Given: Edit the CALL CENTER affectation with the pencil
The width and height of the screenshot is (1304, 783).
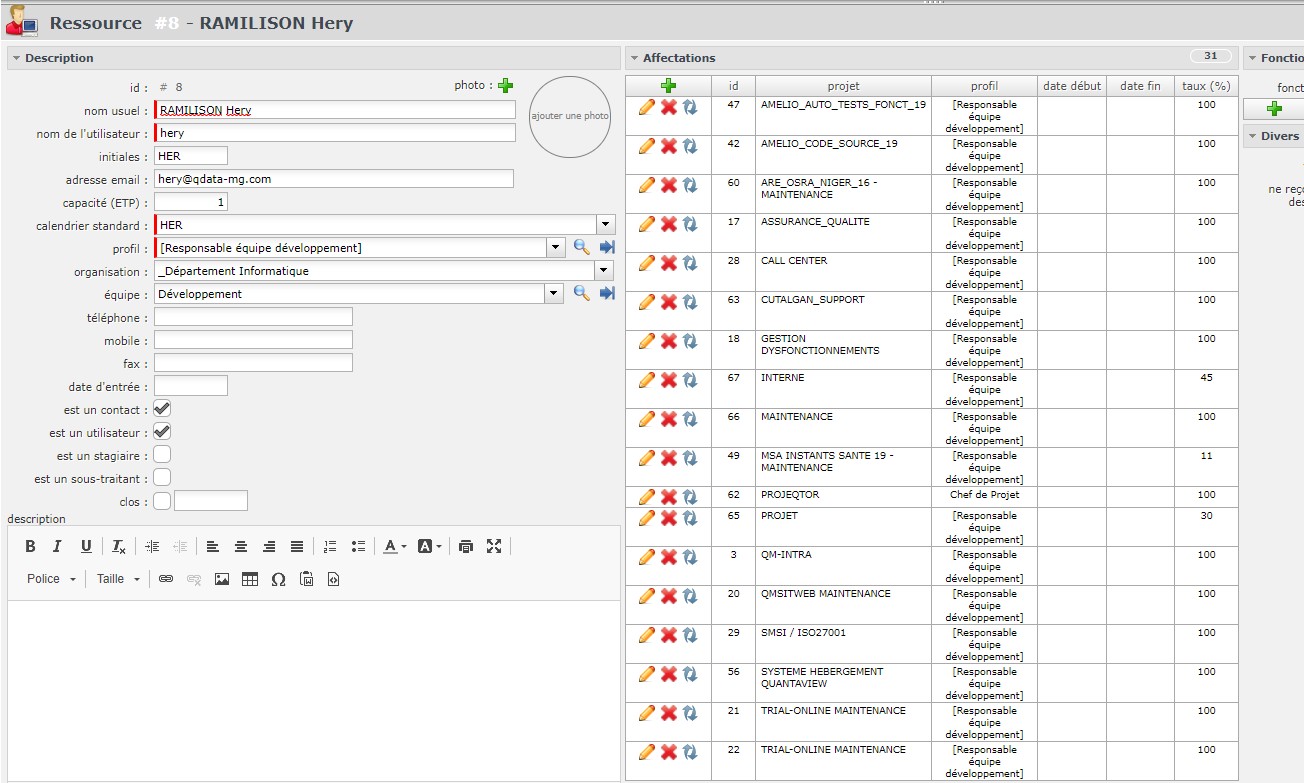Looking at the screenshot, I should pos(646,263).
